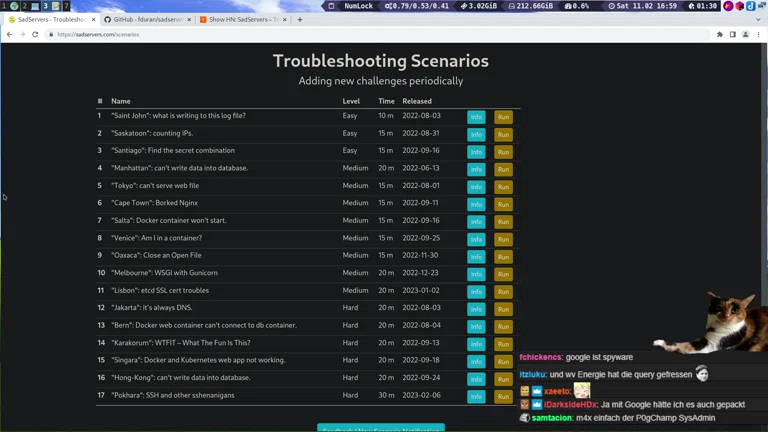Open Info for Pokhara SSH scenario

(476, 396)
